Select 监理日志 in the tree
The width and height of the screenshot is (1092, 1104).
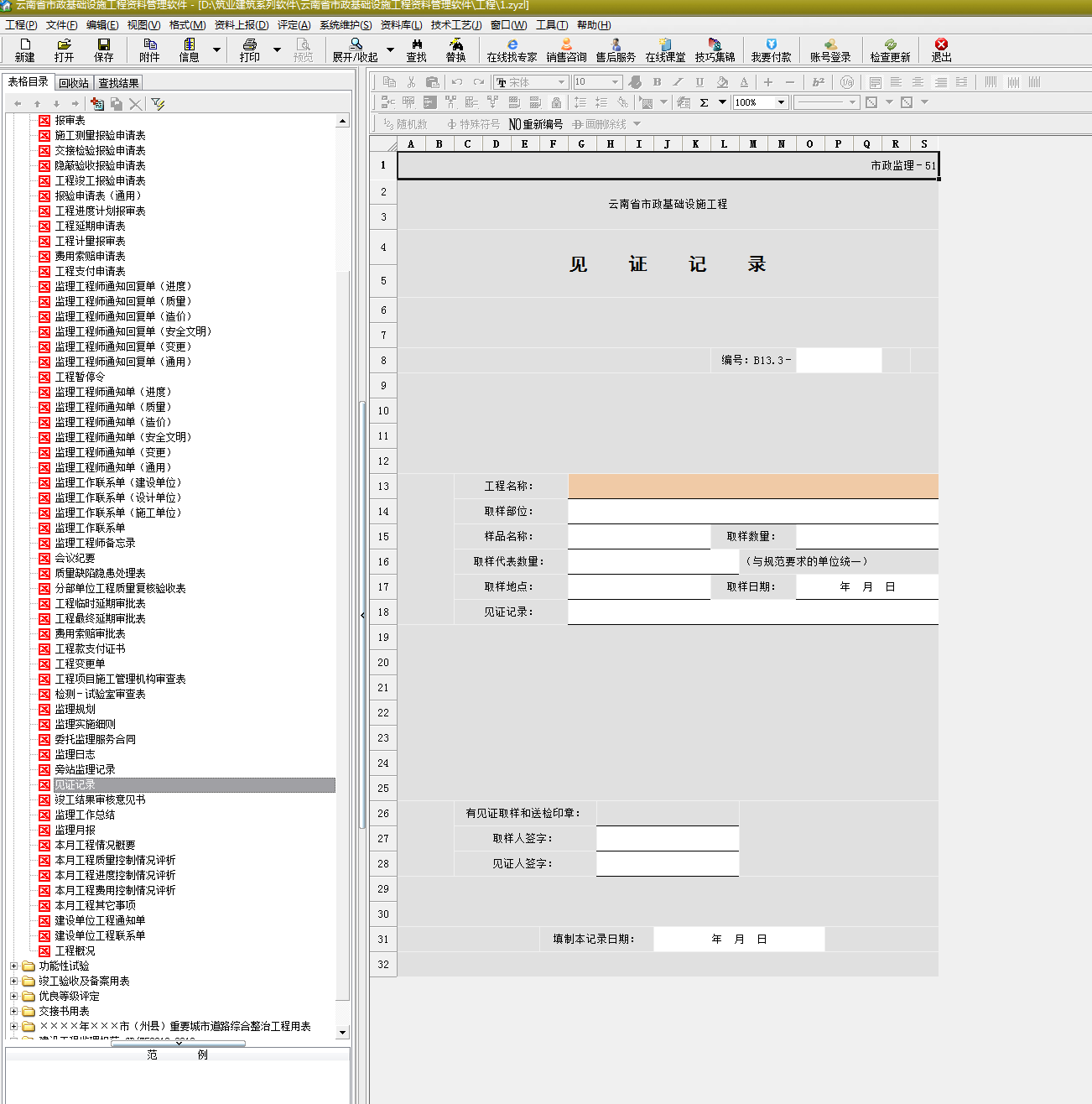point(75,755)
